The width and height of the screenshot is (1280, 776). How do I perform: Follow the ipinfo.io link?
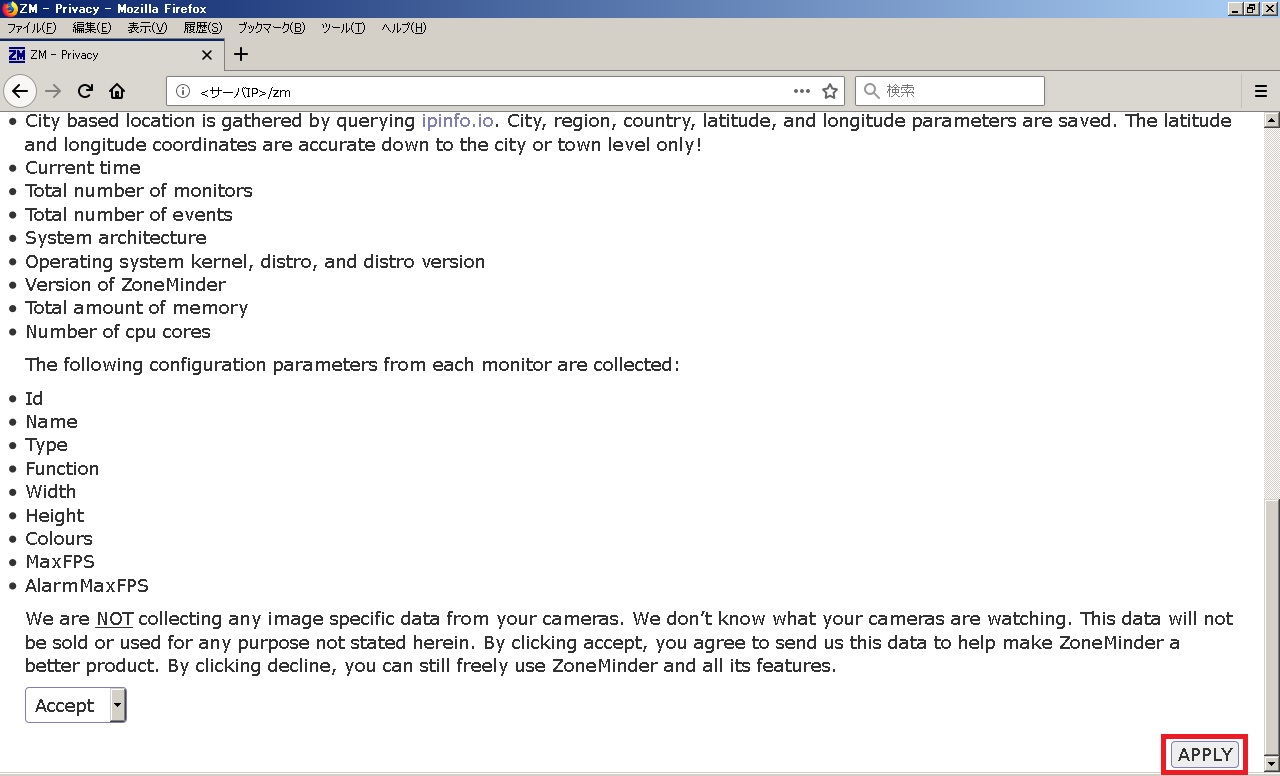pyautogui.click(x=458, y=121)
